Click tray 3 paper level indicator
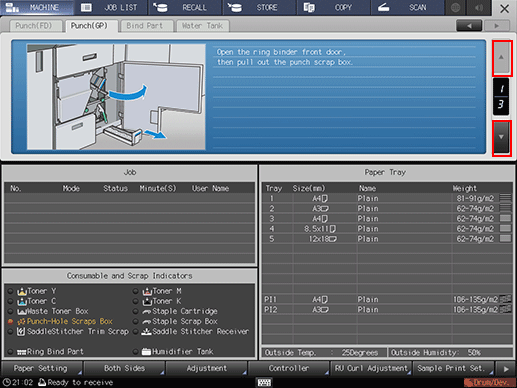Image resolution: width=517 pixels, height=388 pixels. point(506,219)
